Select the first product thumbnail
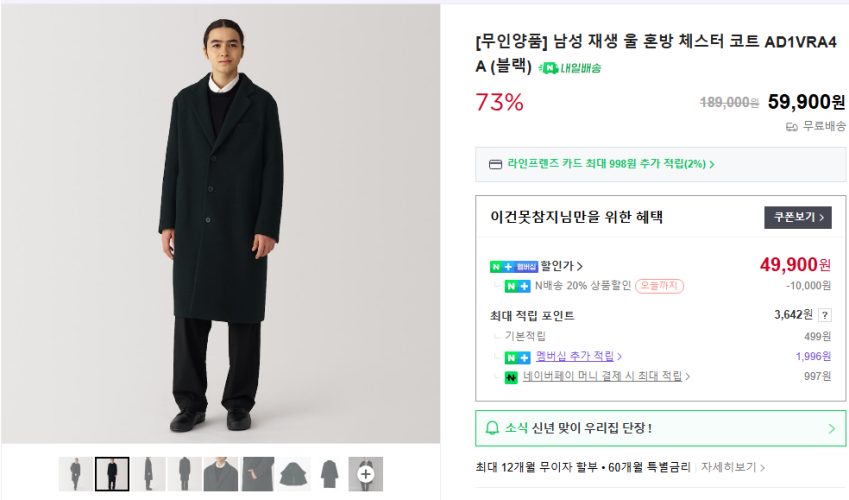Viewport: 849px width, 500px height. coord(75,474)
